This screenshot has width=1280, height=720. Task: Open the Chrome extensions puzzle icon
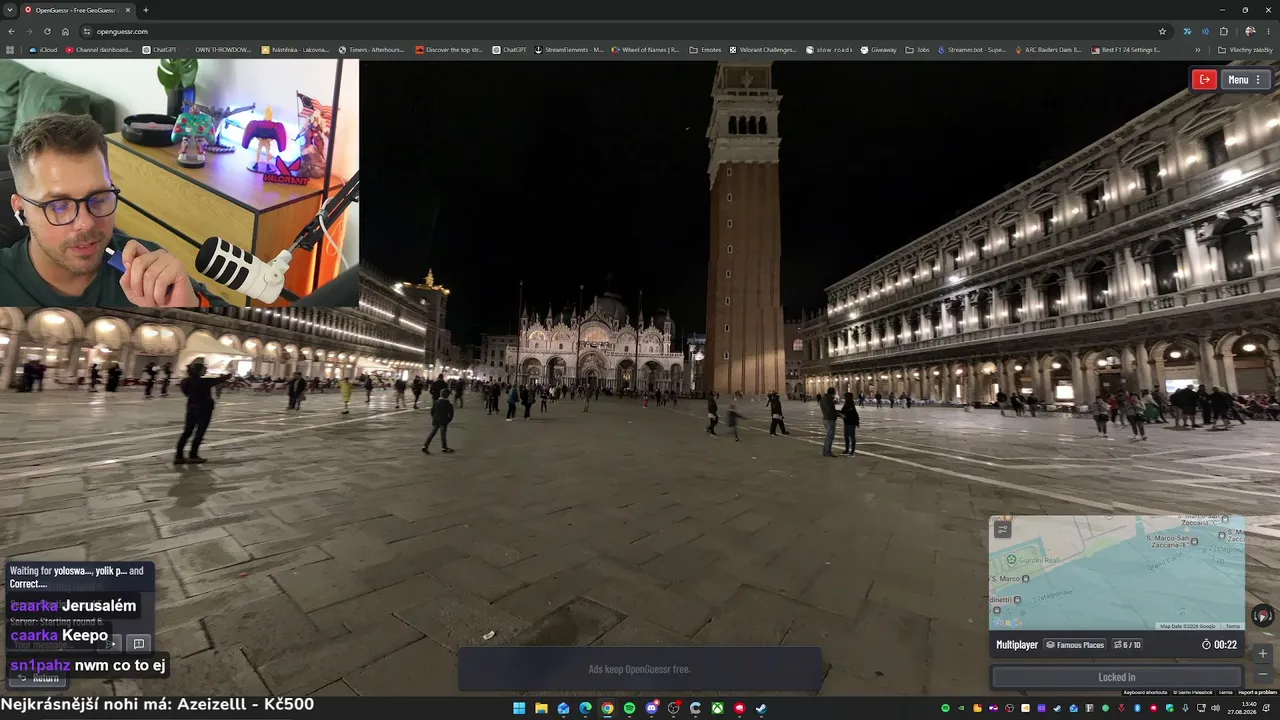[x=1224, y=31]
